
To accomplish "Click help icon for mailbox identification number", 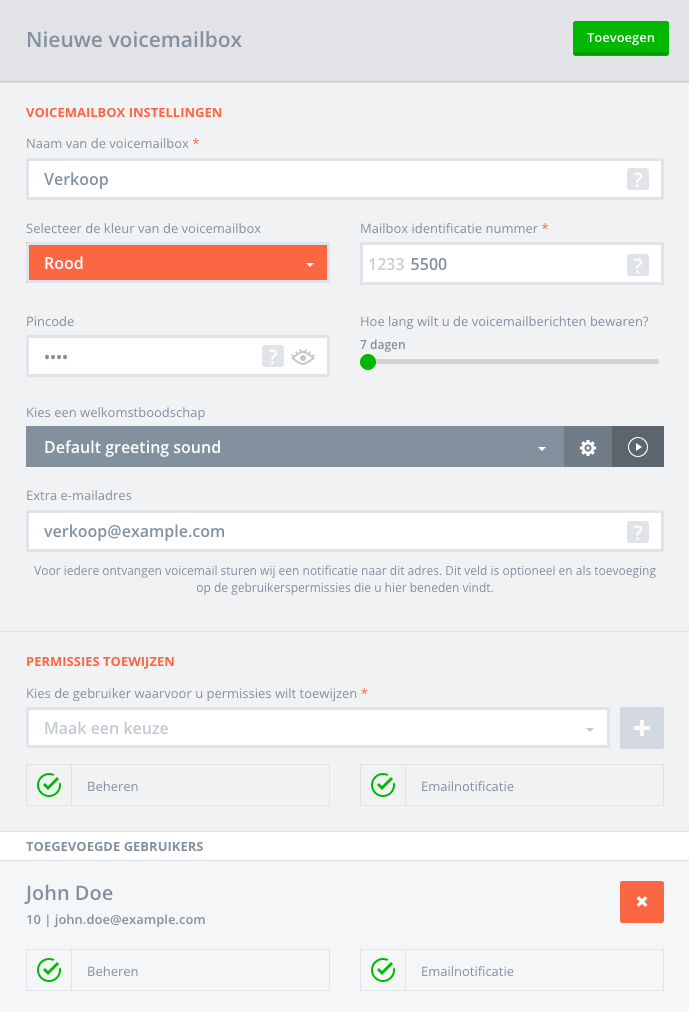I will pyautogui.click(x=638, y=265).
